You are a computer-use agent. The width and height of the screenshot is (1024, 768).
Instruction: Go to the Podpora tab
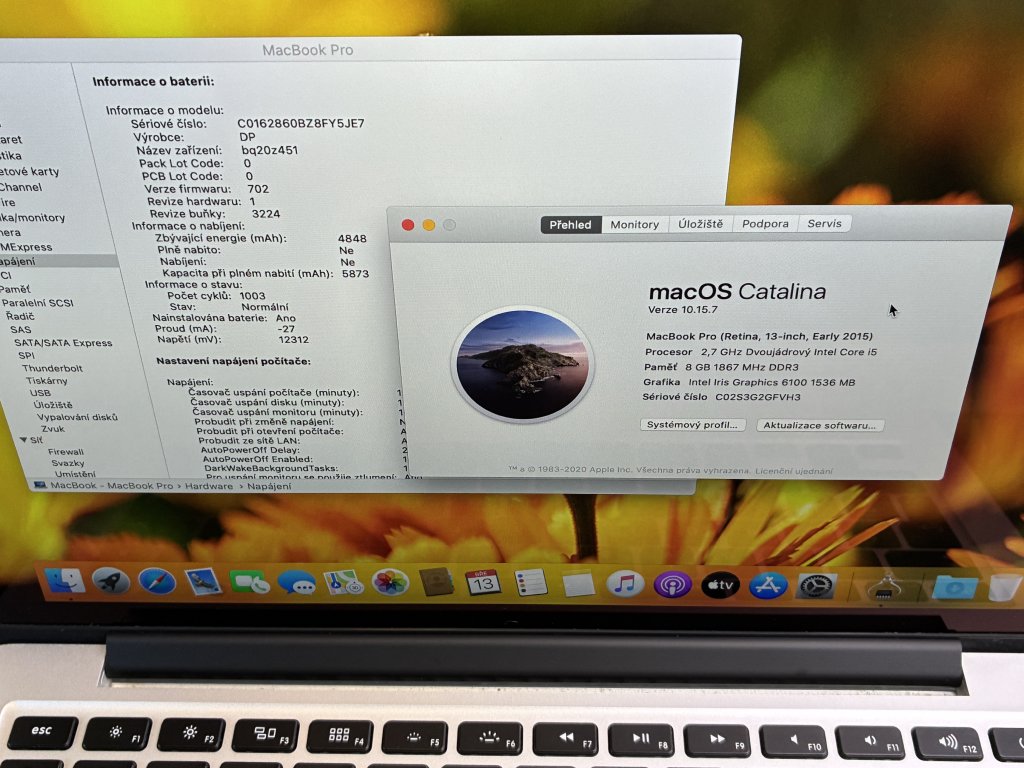point(765,224)
